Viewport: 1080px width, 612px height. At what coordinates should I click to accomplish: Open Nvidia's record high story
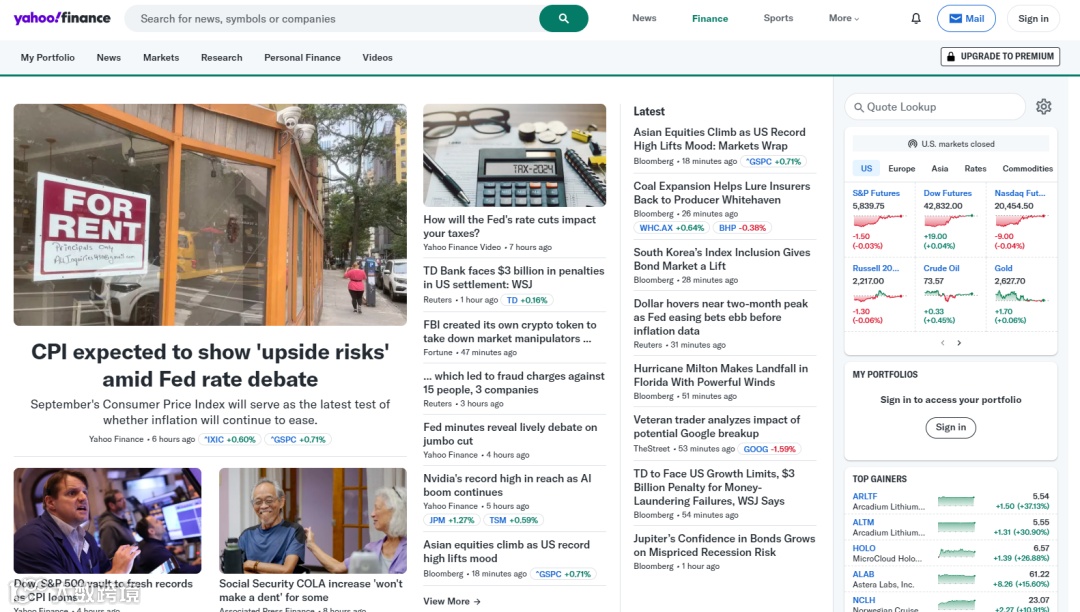click(x=508, y=485)
